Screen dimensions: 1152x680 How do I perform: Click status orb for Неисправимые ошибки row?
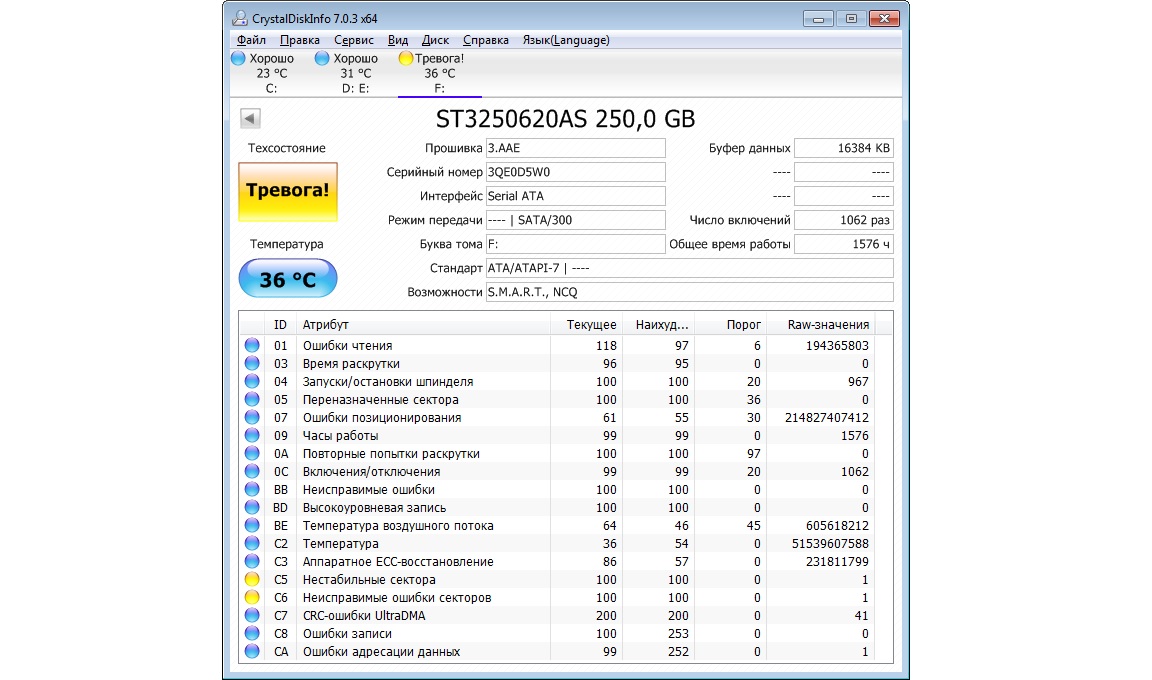point(252,489)
